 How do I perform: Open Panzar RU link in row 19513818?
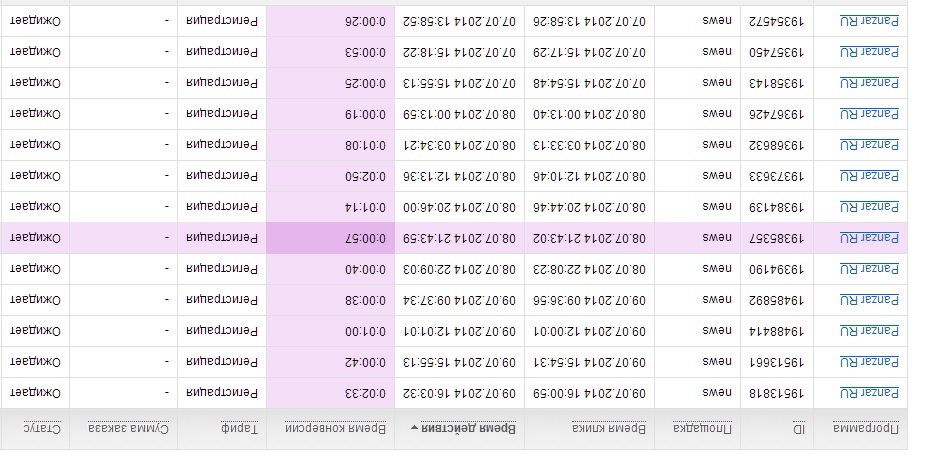[x=869, y=393]
